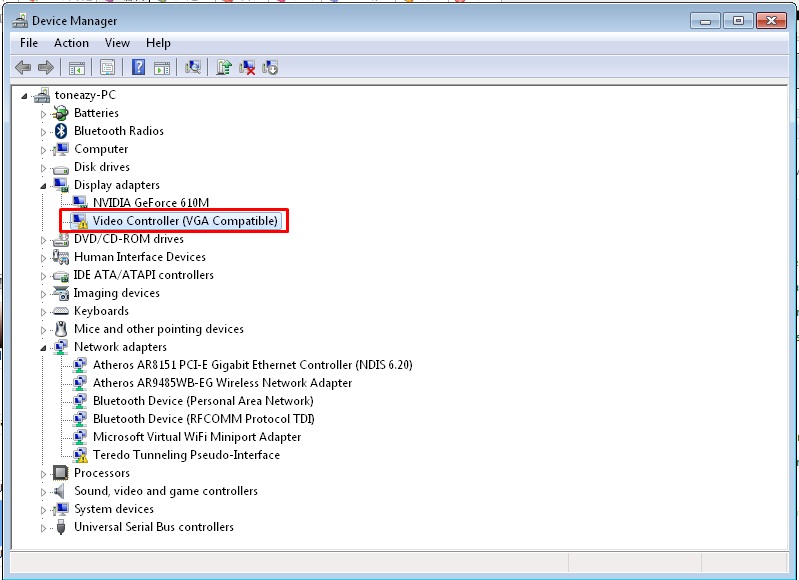The width and height of the screenshot is (799, 580).
Task: Click the Mice and other pointing devices icon
Action: click(x=61, y=329)
